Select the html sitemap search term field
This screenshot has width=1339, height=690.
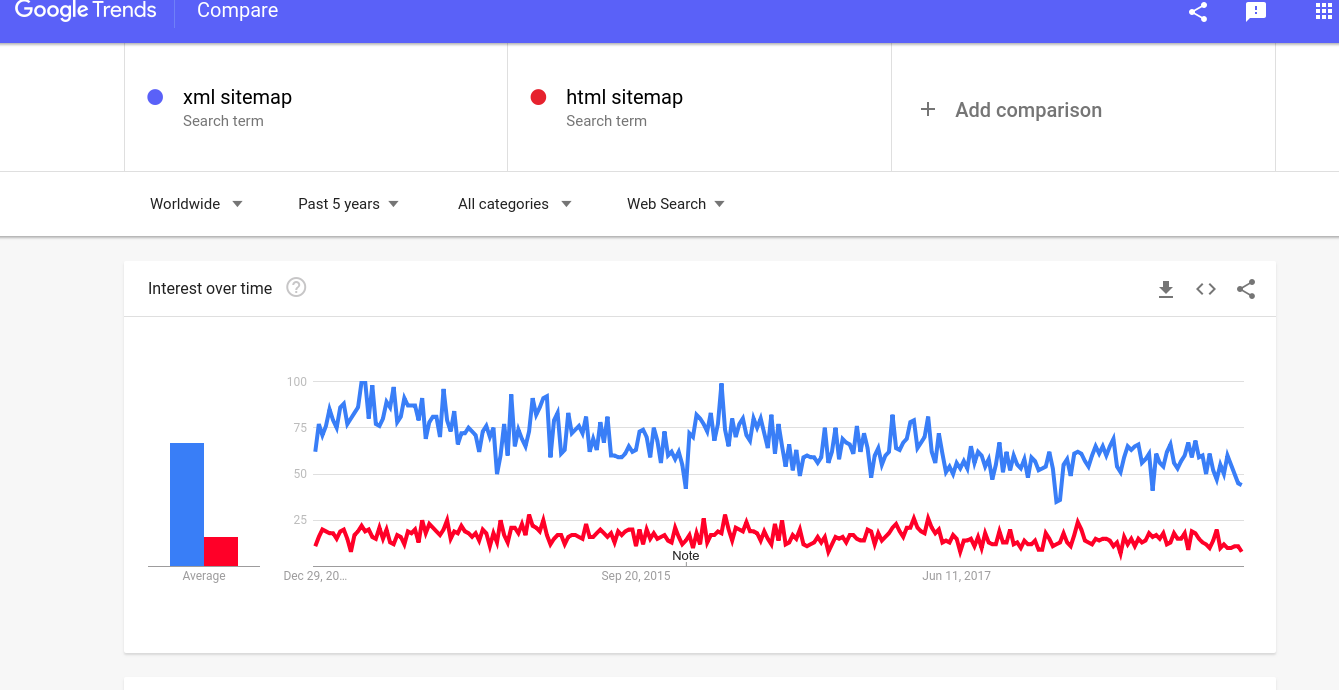(x=624, y=97)
